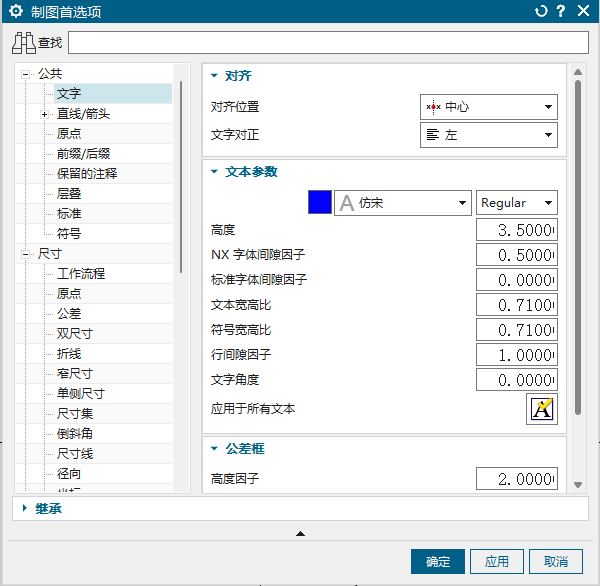Select the 双尺寸 tree item
600x586 pixels.
click(x=75, y=333)
